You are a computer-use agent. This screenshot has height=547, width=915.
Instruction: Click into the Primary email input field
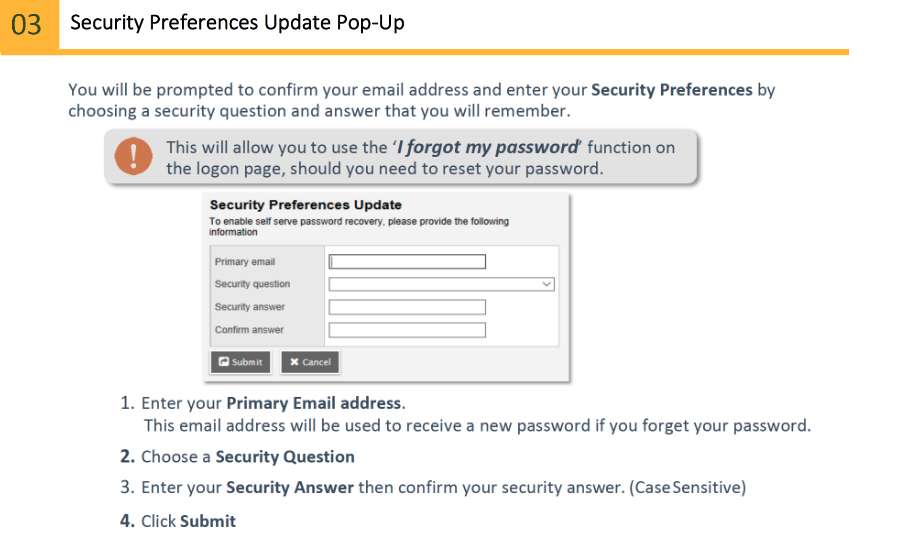(407, 262)
